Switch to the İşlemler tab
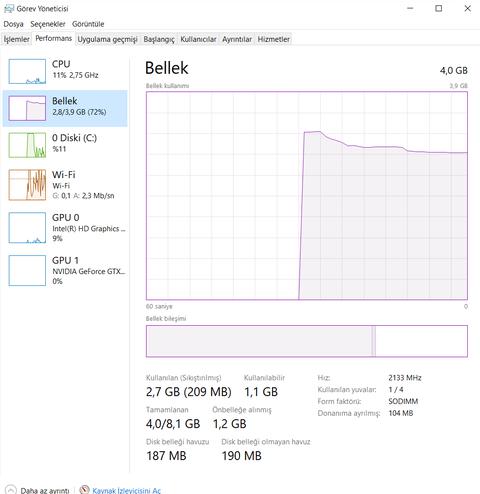480x494 pixels. tap(16, 39)
